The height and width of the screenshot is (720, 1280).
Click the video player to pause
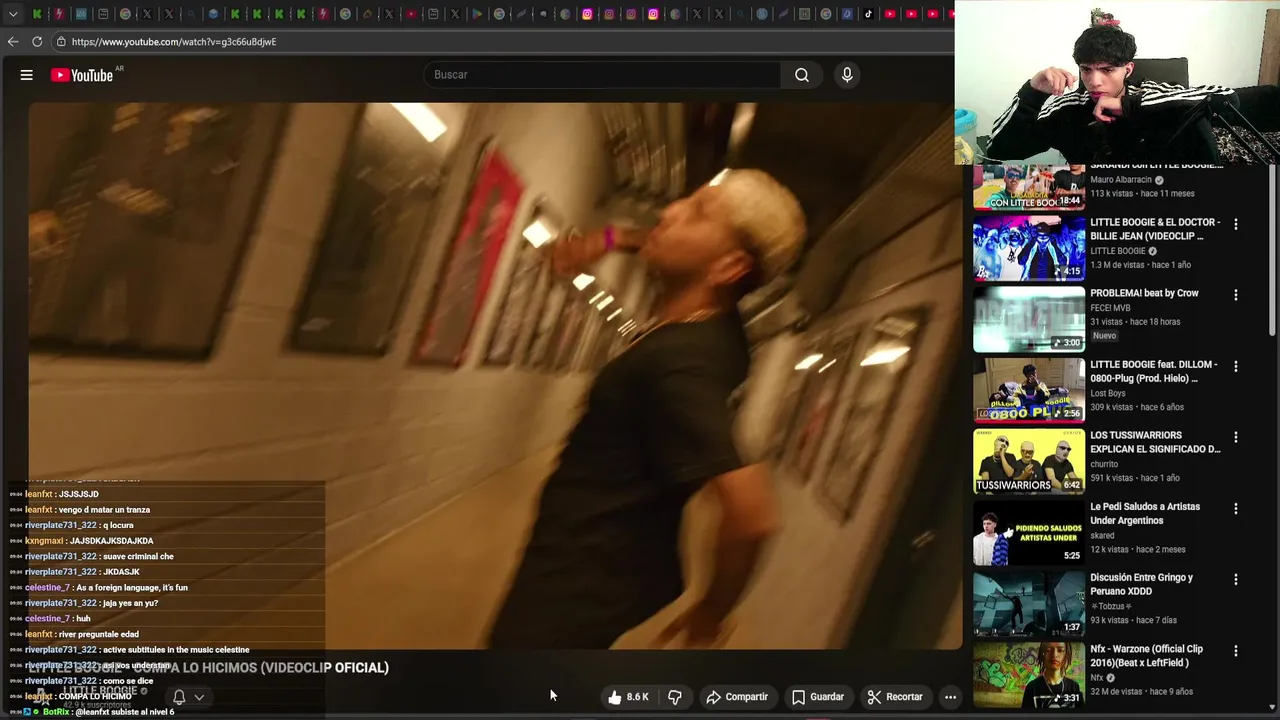click(x=495, y=375)
